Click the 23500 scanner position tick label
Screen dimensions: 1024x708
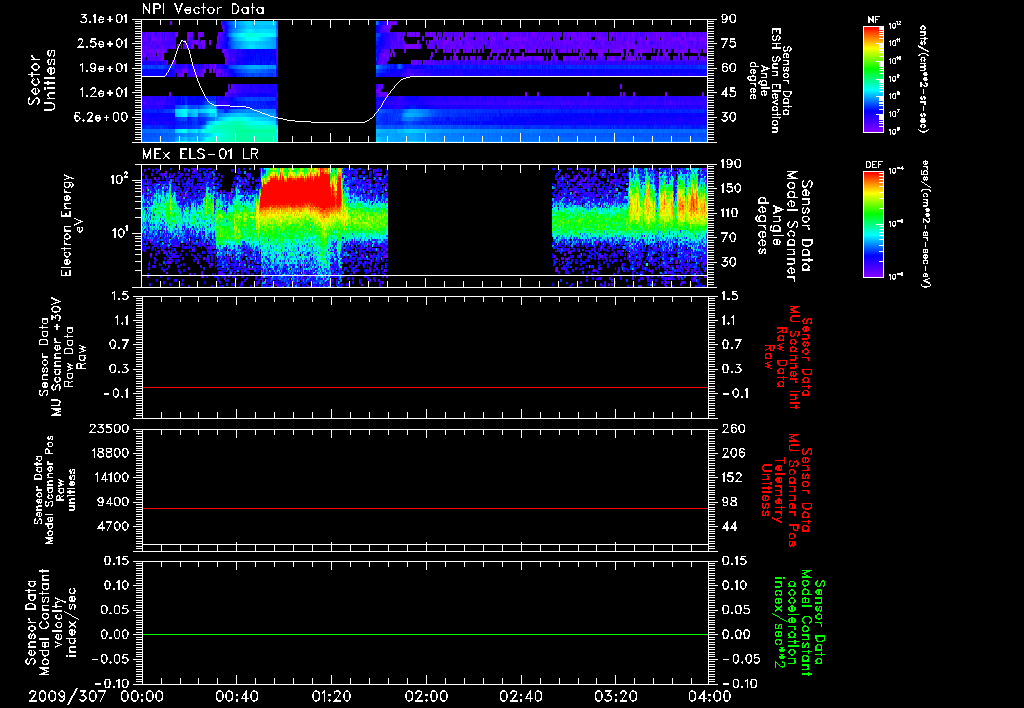(110, 429)
